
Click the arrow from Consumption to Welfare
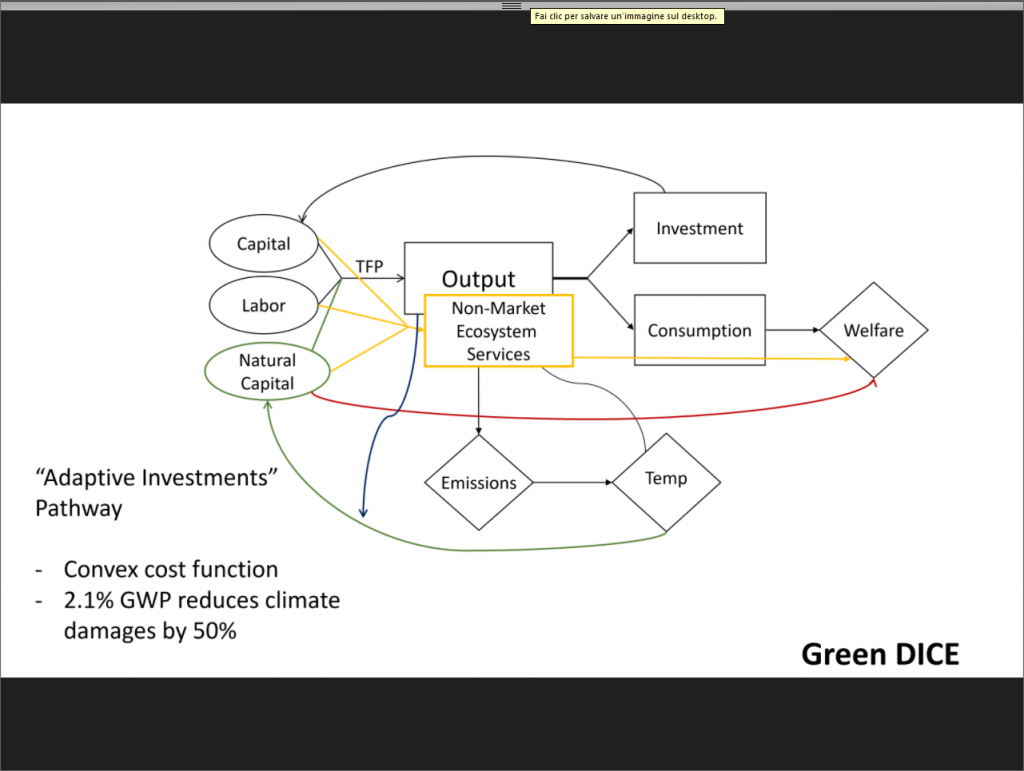[793, 330]
